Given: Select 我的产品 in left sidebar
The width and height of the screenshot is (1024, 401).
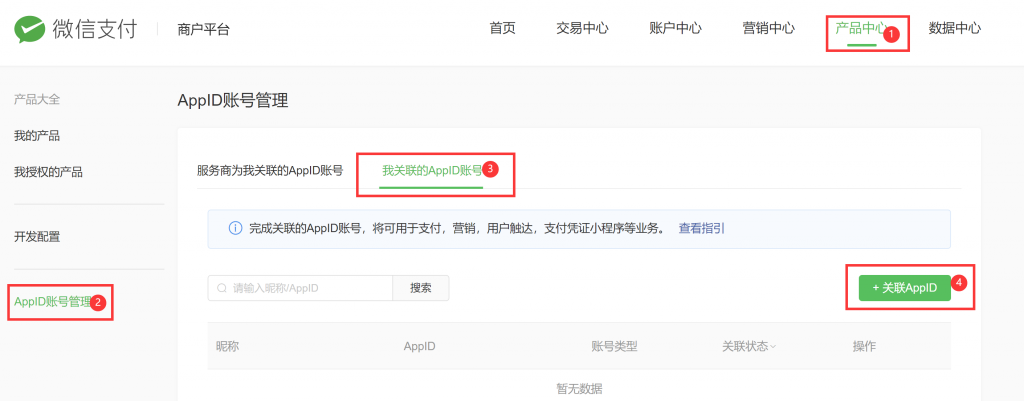Looking at the screenshot, I should point(37,136).
